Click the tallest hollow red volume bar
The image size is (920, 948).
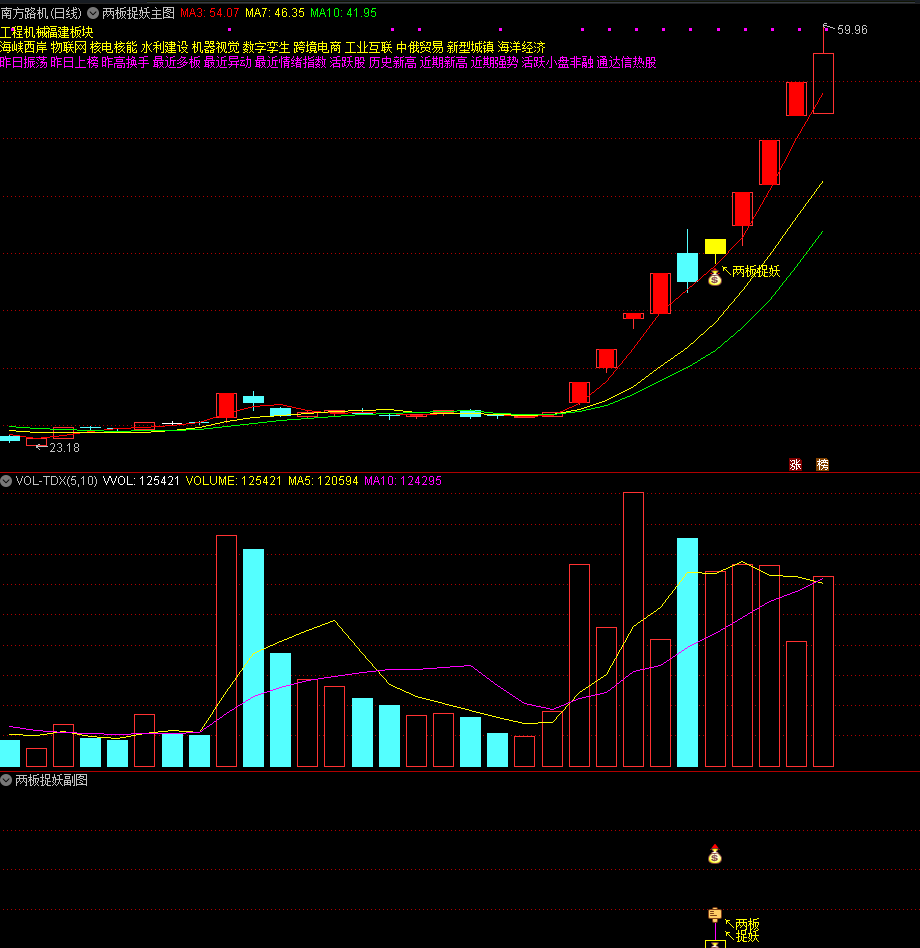(x=633, y=628)
